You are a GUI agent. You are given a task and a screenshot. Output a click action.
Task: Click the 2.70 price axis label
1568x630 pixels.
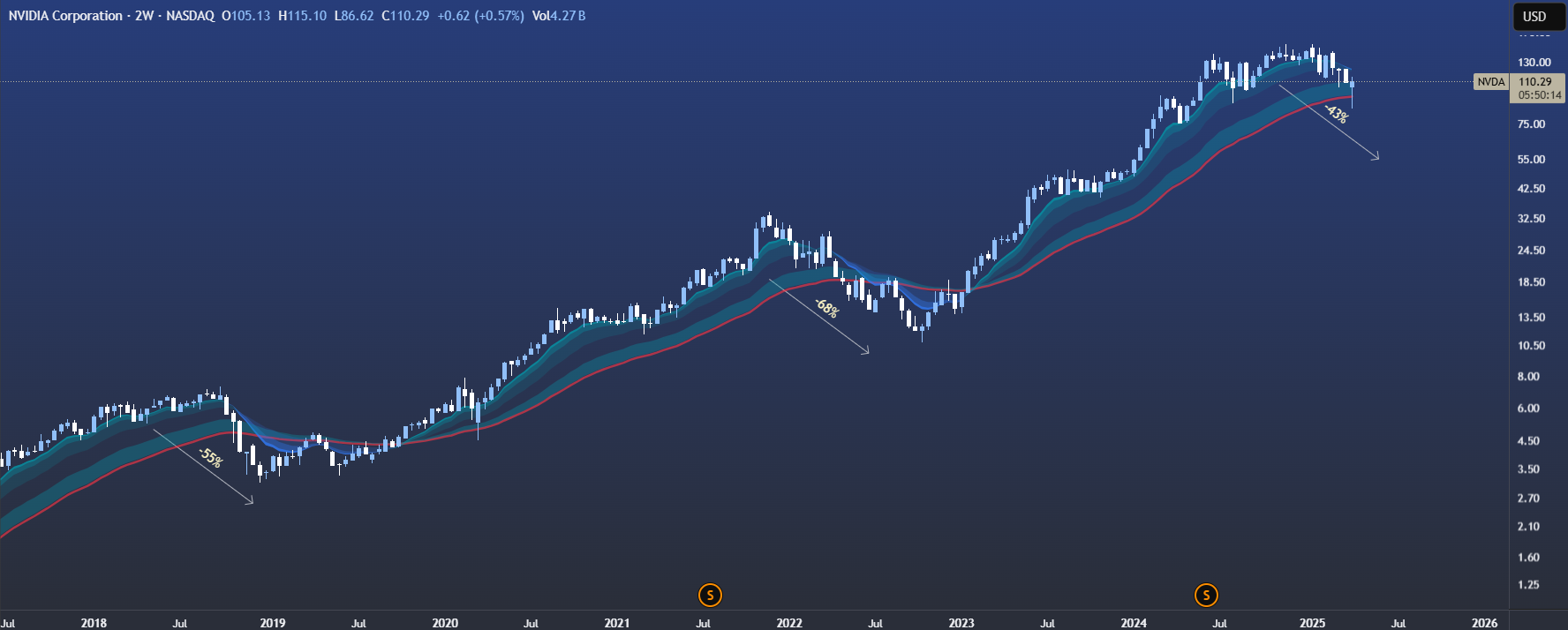tap(1528, 499)
